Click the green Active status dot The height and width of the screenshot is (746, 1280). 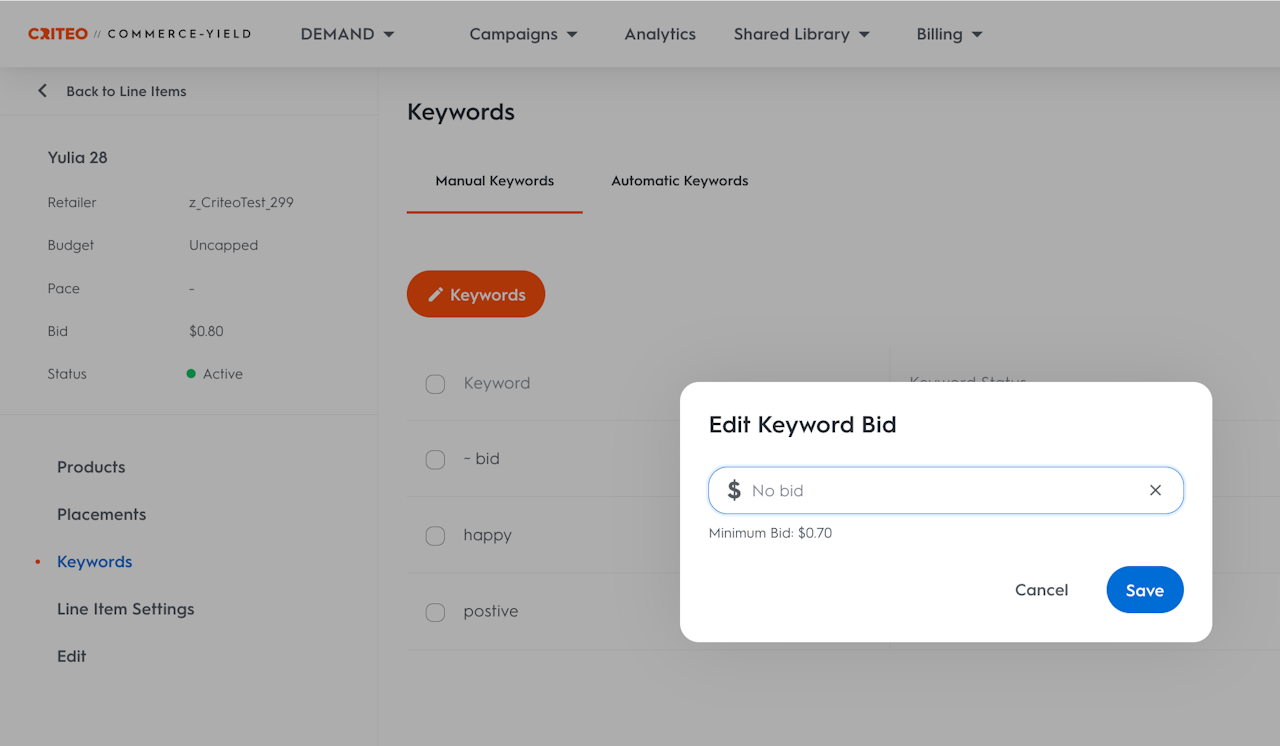click(x=191, y=374)
